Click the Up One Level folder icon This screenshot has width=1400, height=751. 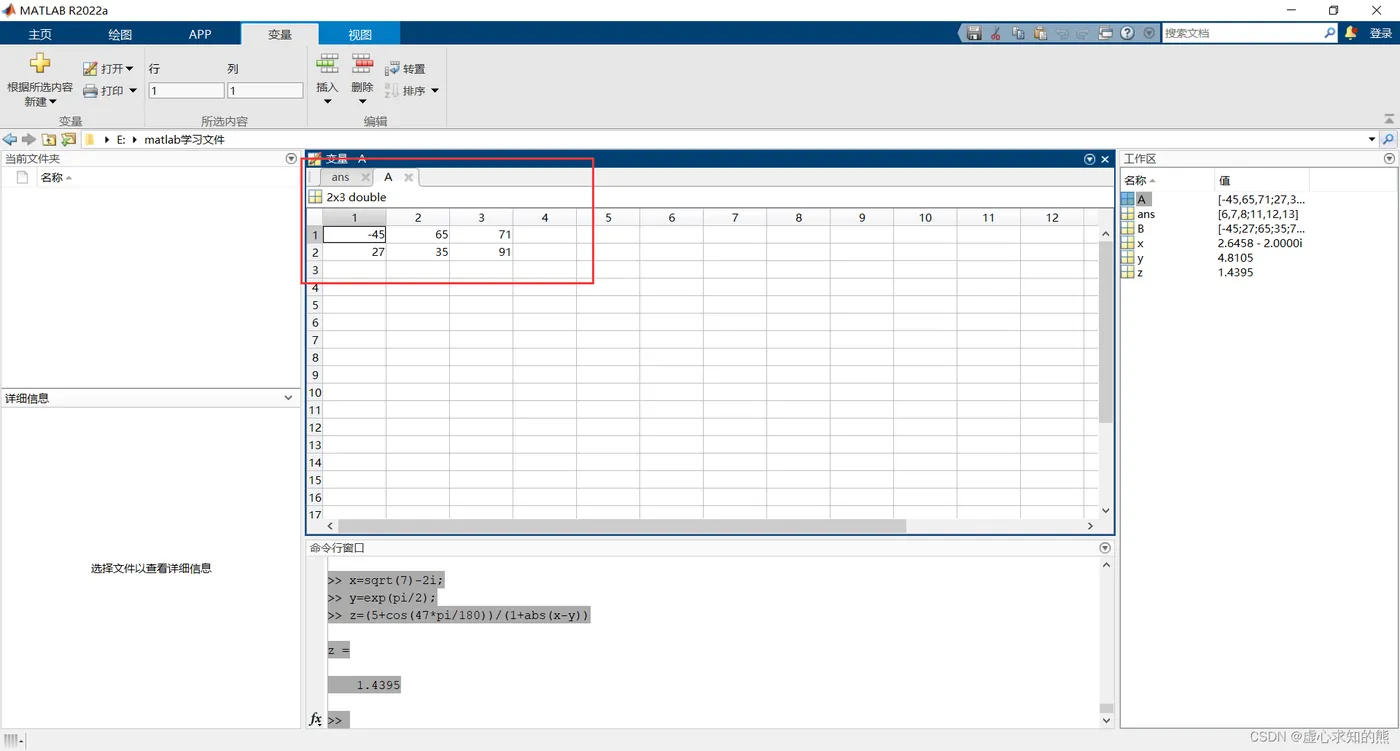coord(48,140)
